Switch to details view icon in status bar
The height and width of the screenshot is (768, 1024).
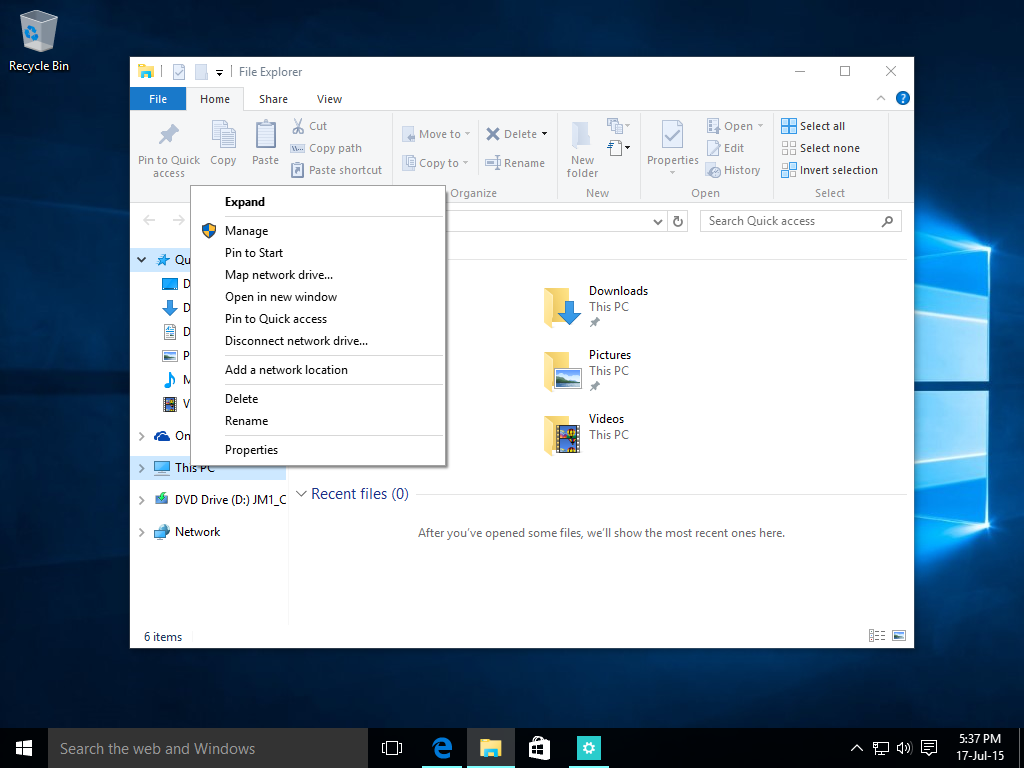tap(877, 635)
